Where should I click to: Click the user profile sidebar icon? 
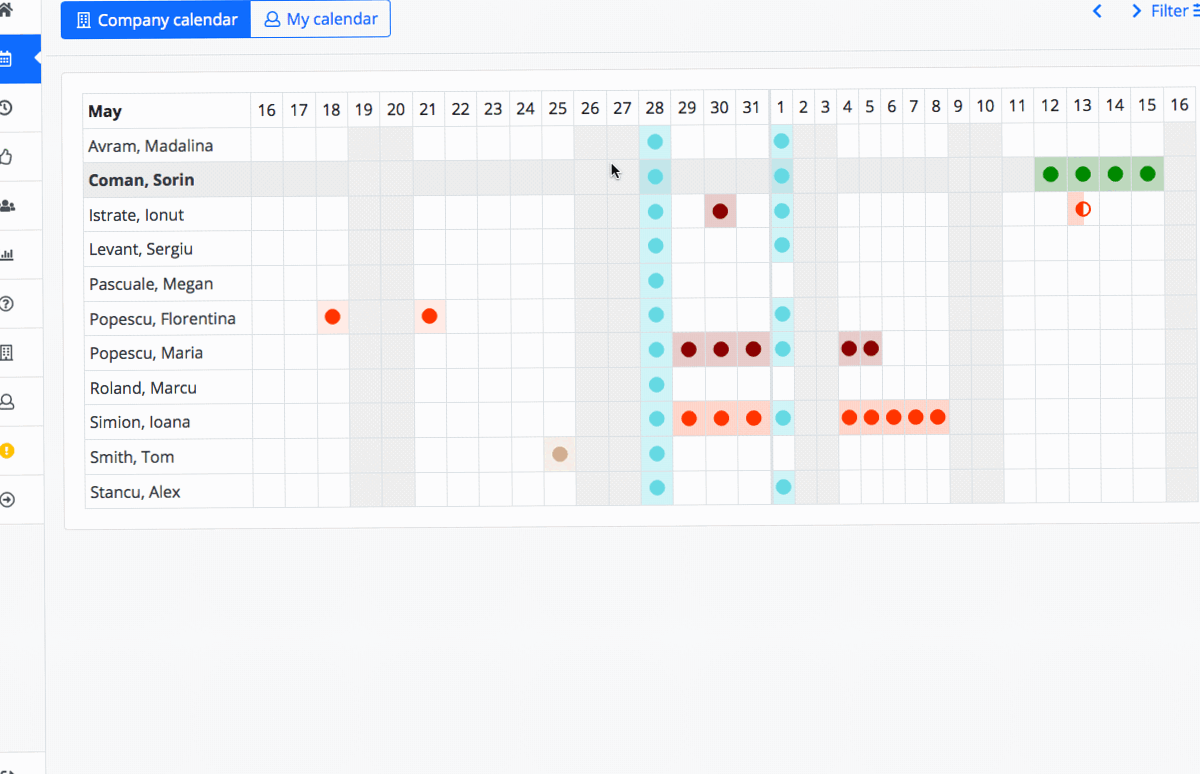point(7,402)
